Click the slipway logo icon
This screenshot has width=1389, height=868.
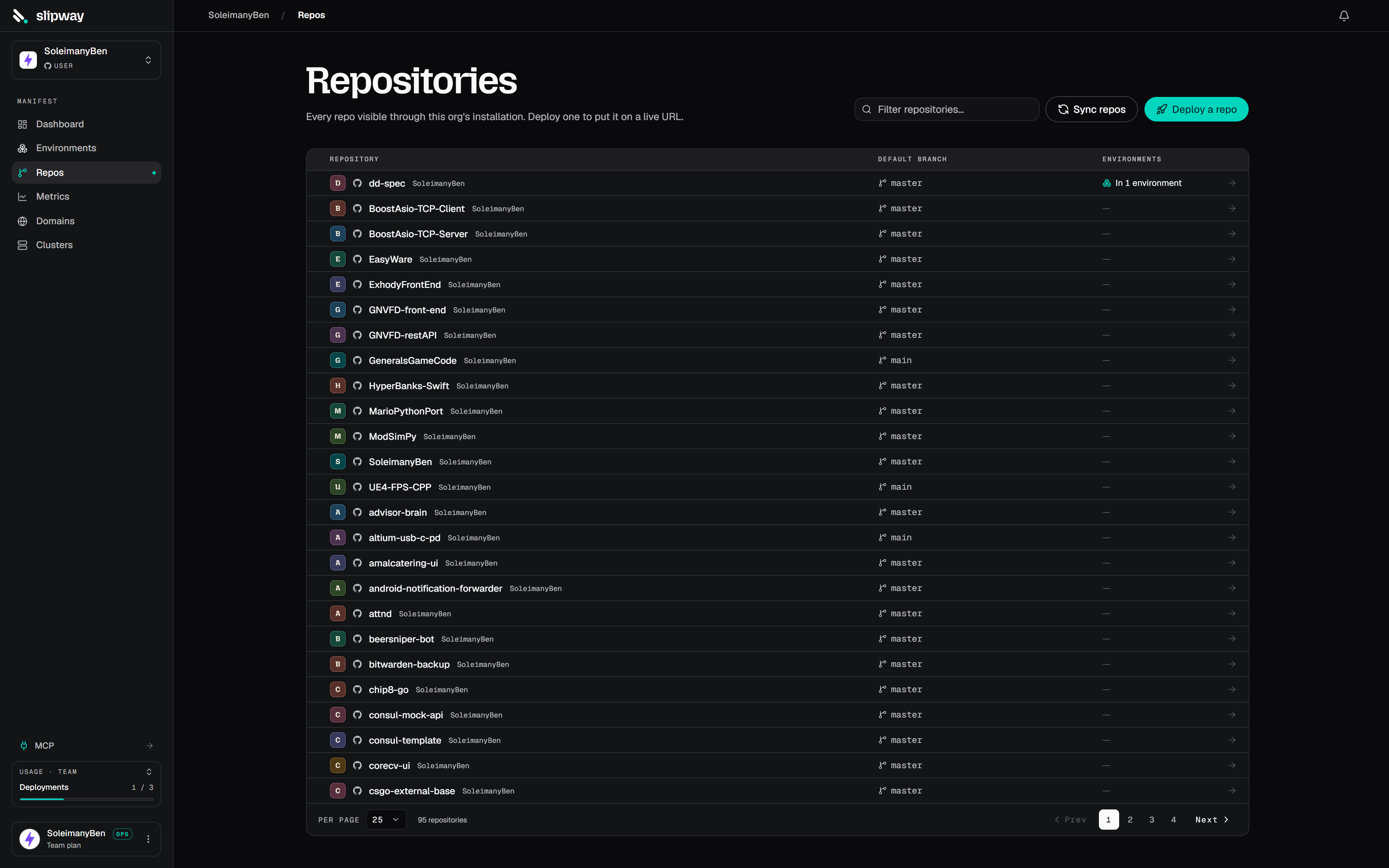[20, 16]
